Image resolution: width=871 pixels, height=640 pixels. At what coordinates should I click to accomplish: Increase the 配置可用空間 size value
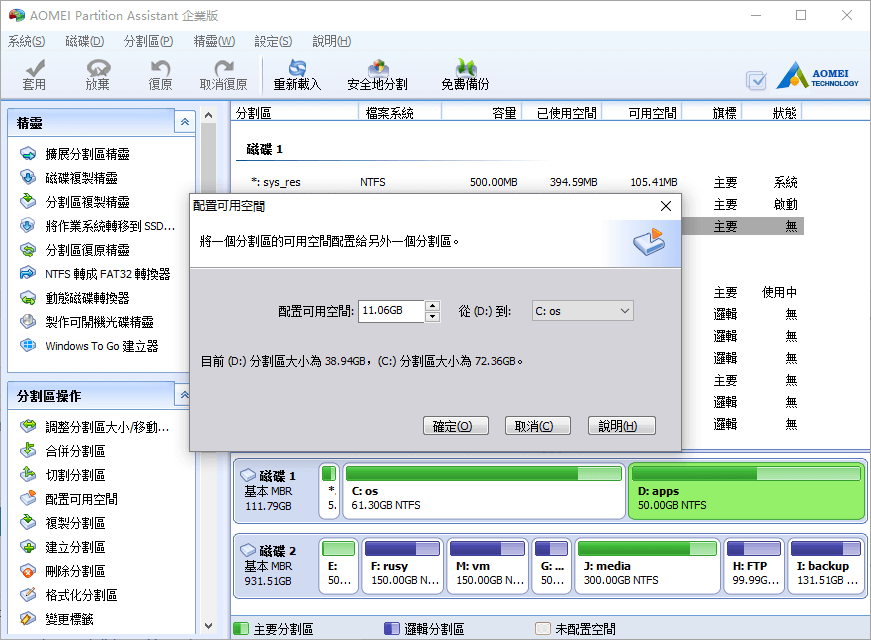tap(432, 306)
